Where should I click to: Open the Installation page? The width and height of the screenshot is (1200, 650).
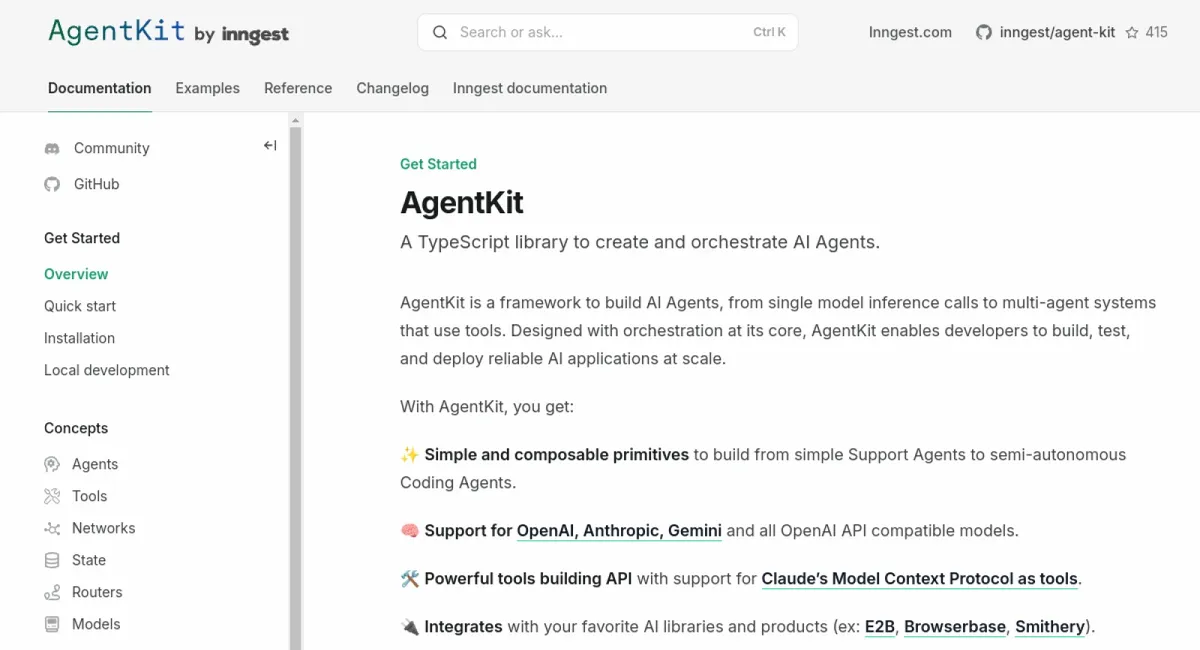click(79, 338)
